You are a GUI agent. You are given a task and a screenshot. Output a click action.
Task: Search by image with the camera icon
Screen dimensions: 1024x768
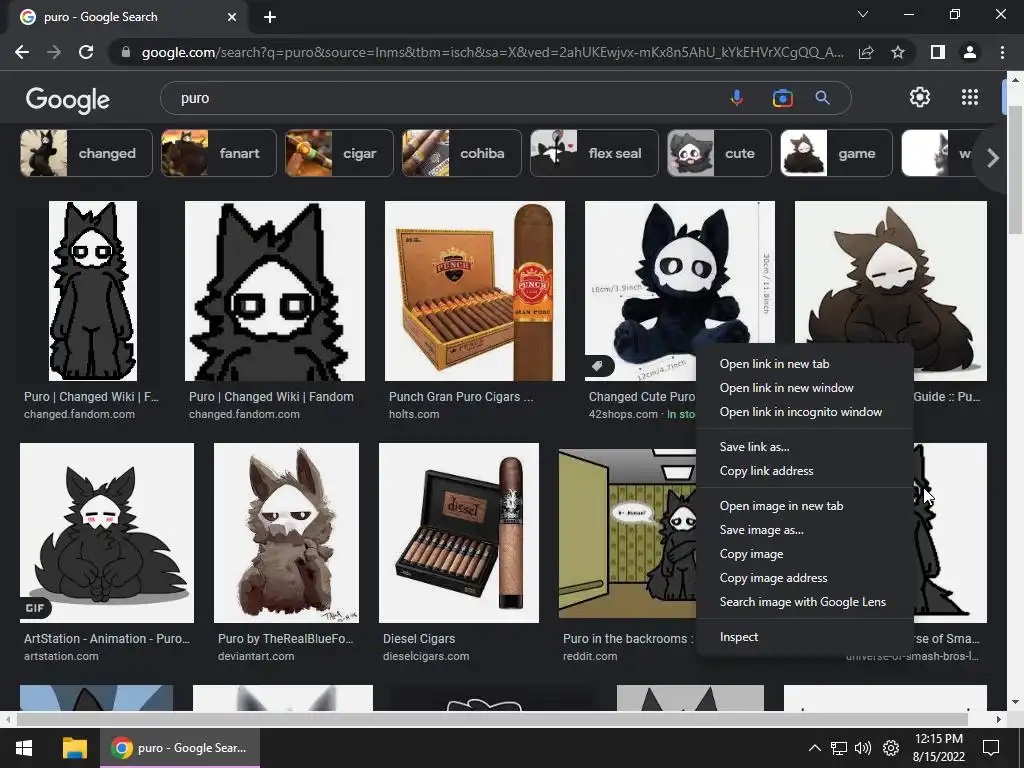[782, 98]
